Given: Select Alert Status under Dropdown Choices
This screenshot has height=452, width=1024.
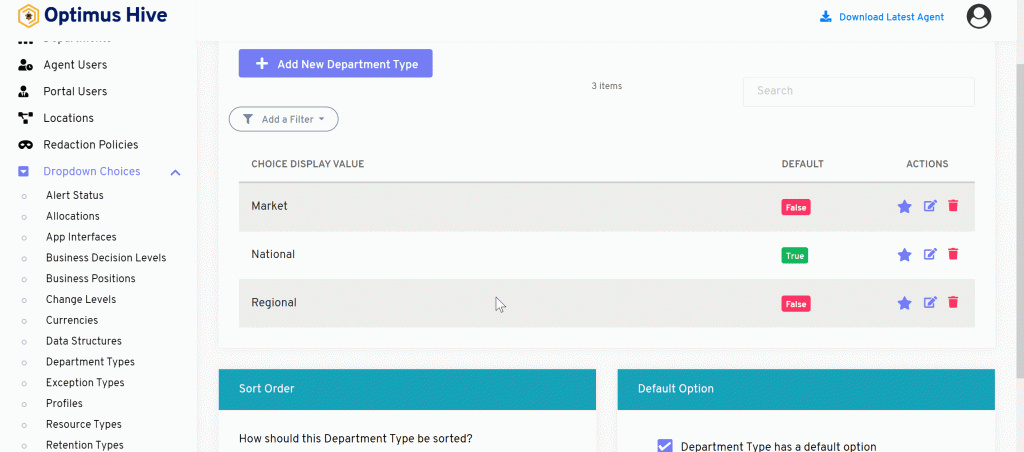Looking at the screenshot, I should (x=74, y=195).
